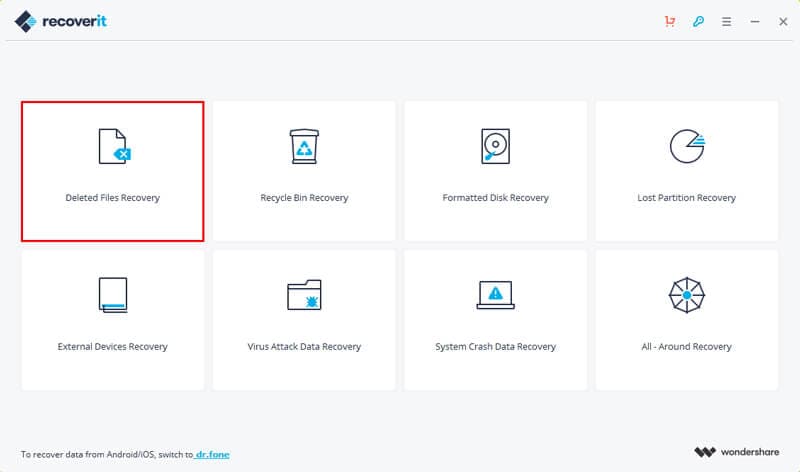Open the dr.fone link
800x472 pixels.
point(212,454)
